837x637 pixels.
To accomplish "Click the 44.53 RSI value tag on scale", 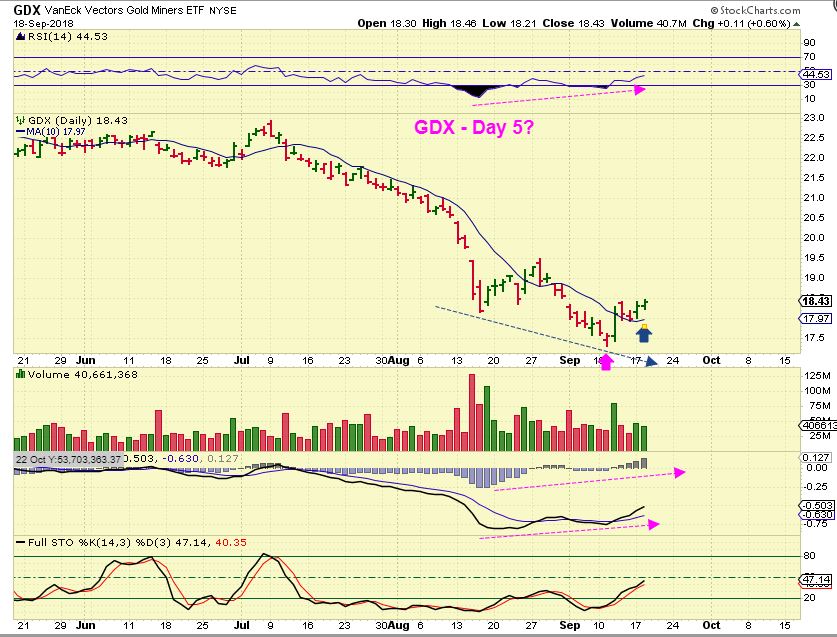I will click(816, 74).
